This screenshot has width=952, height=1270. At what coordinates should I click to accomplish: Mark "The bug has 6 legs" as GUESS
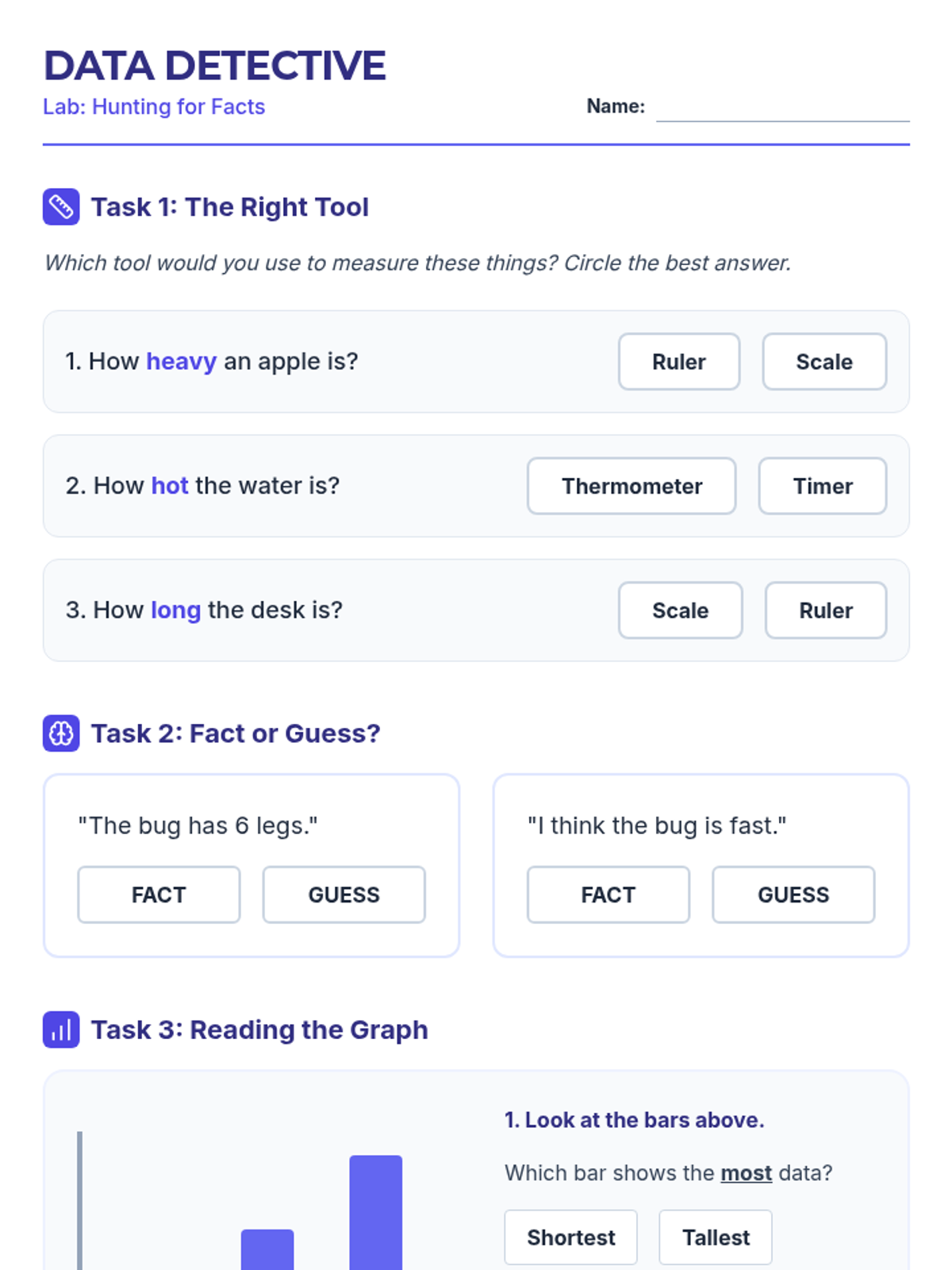pos(344,895)
